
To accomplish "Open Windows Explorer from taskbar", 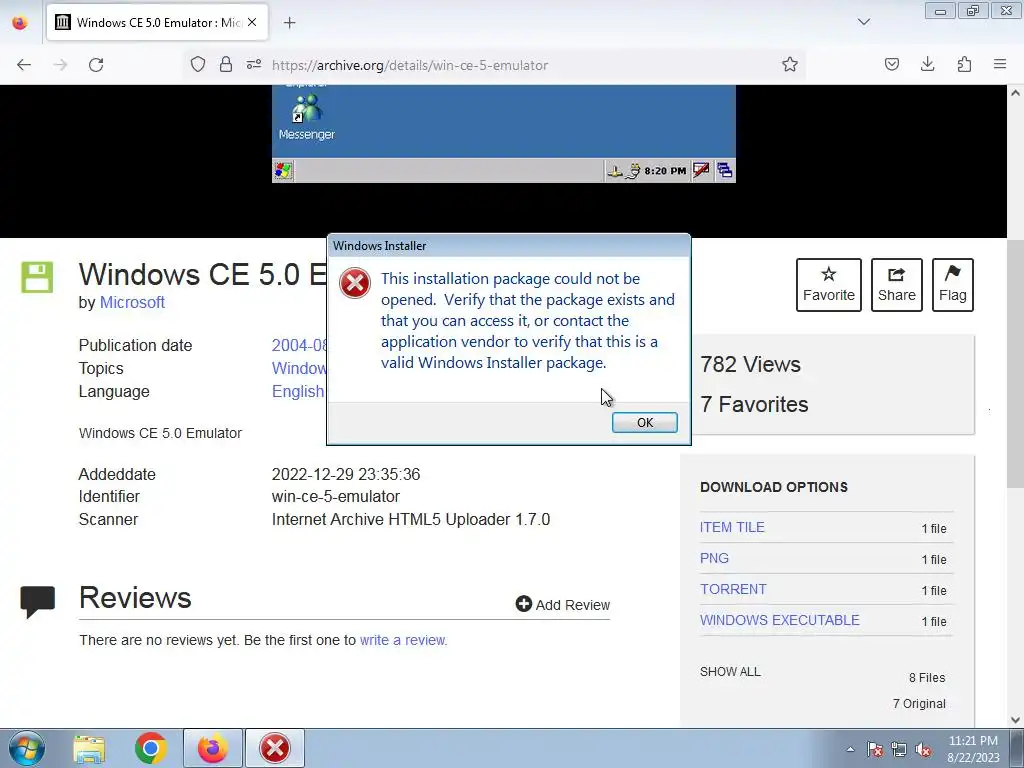I will click(89, 748).
